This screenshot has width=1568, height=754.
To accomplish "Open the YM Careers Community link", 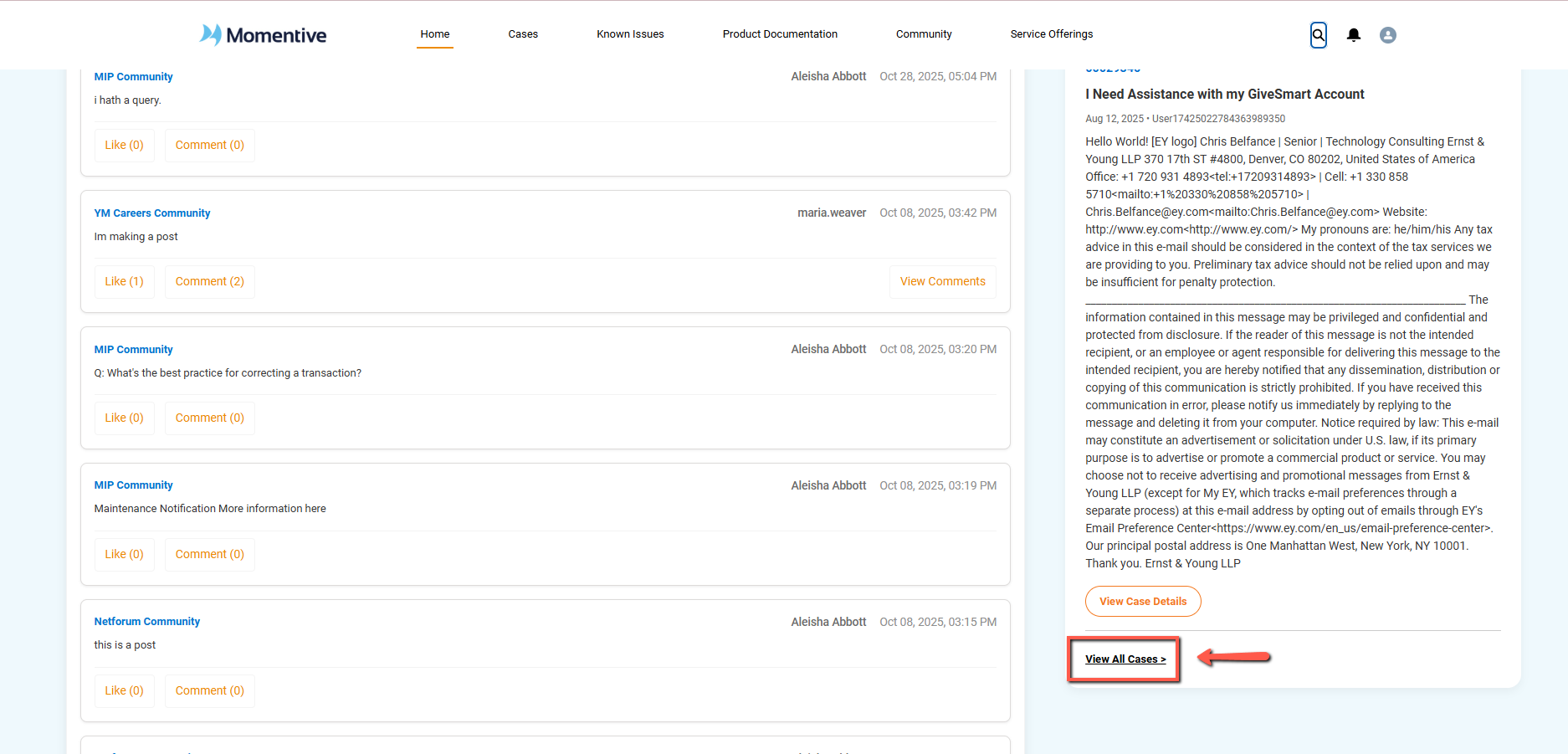I will click(x=151, y=213).
